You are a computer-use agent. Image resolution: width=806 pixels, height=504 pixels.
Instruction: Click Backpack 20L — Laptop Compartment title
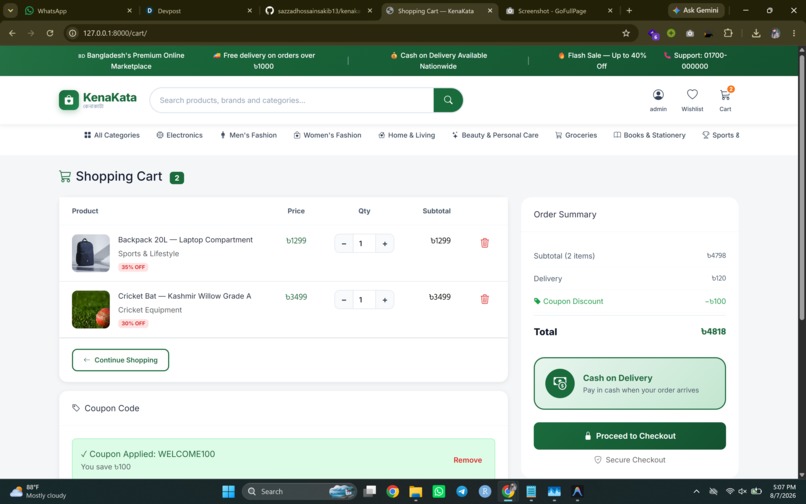click(185, 240)
